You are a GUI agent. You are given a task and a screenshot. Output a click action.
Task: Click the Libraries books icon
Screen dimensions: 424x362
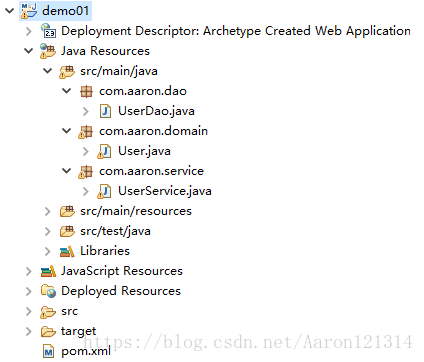pyautogui.click(x=67, y=251)
